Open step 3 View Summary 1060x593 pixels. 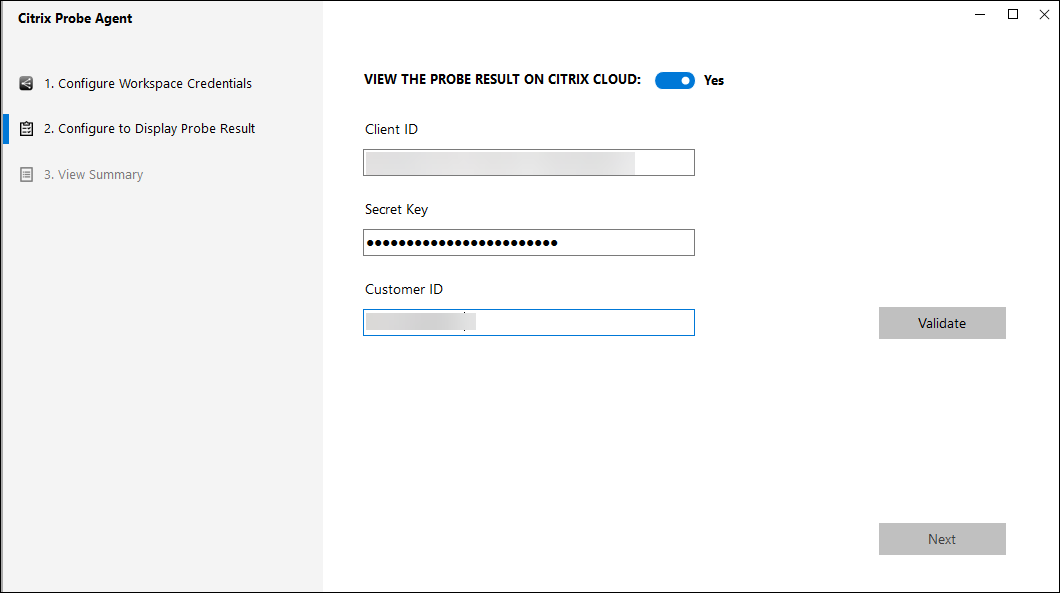[x=93, y=175]
